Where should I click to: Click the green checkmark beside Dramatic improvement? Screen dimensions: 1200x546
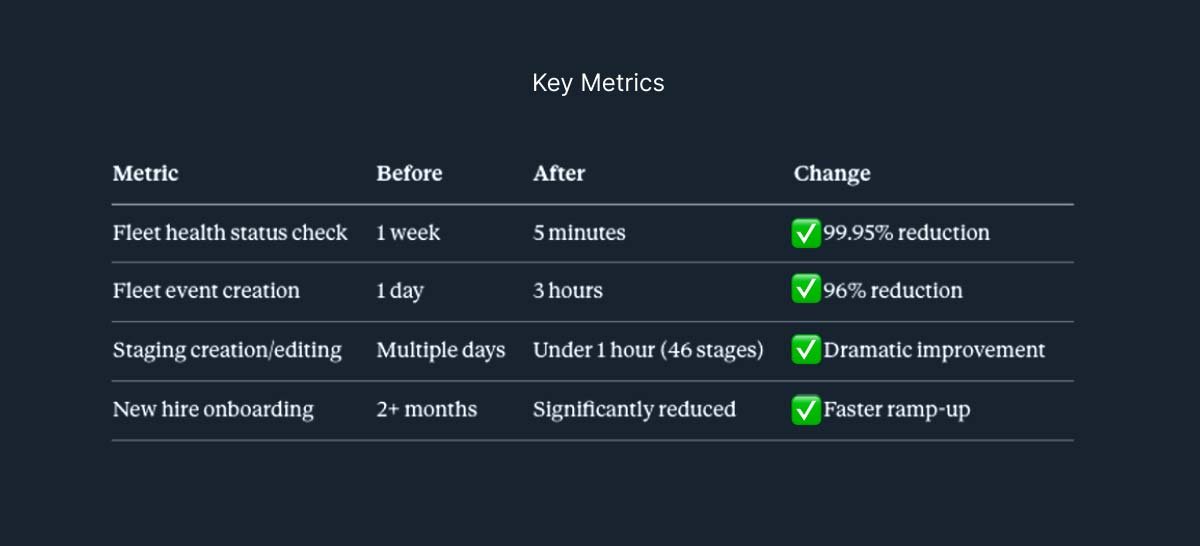tap(806, 350)
